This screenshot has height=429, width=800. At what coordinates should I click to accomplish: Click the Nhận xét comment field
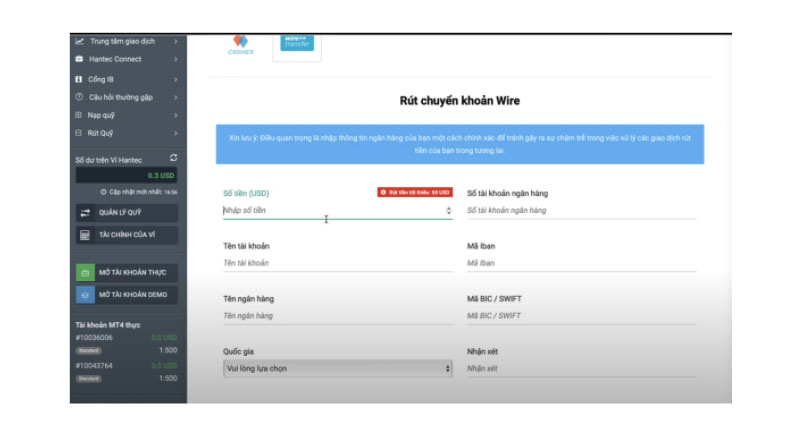click(x=582, y=368)
